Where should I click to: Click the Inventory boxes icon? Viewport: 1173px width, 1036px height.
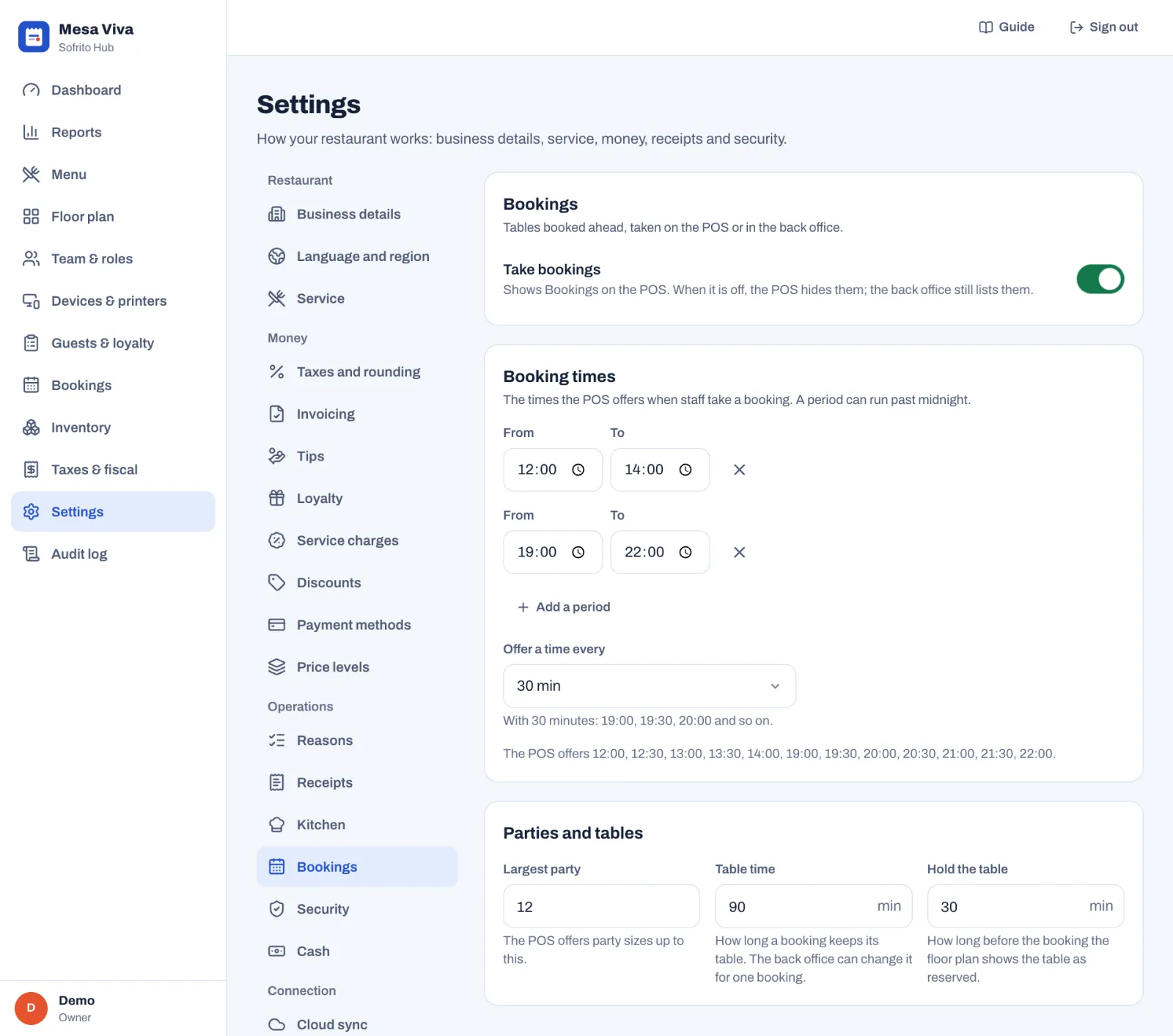31,427
